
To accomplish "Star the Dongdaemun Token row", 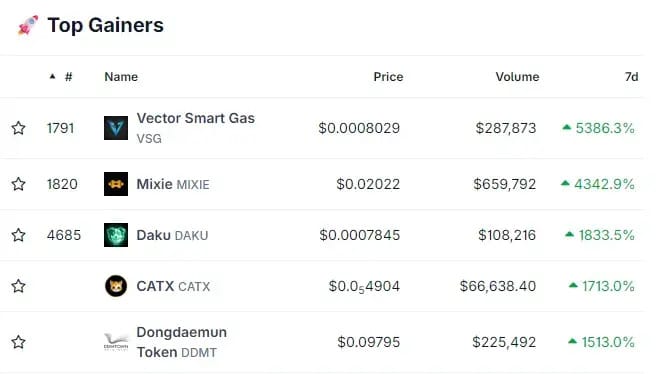I will 18,342.
